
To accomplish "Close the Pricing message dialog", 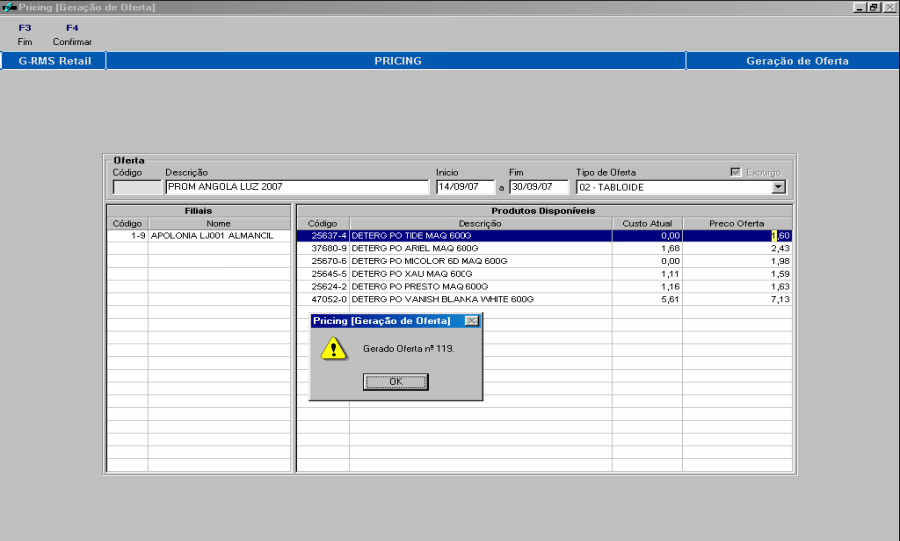I will point(471,321).
